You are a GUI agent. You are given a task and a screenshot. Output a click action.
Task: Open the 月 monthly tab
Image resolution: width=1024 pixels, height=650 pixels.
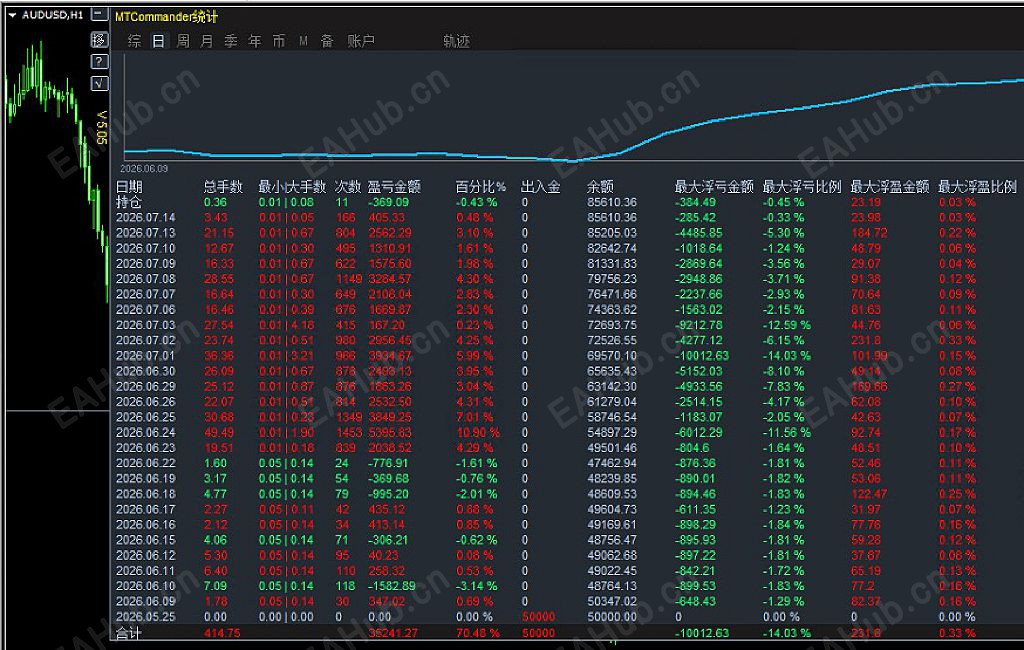tap(206, 41)
